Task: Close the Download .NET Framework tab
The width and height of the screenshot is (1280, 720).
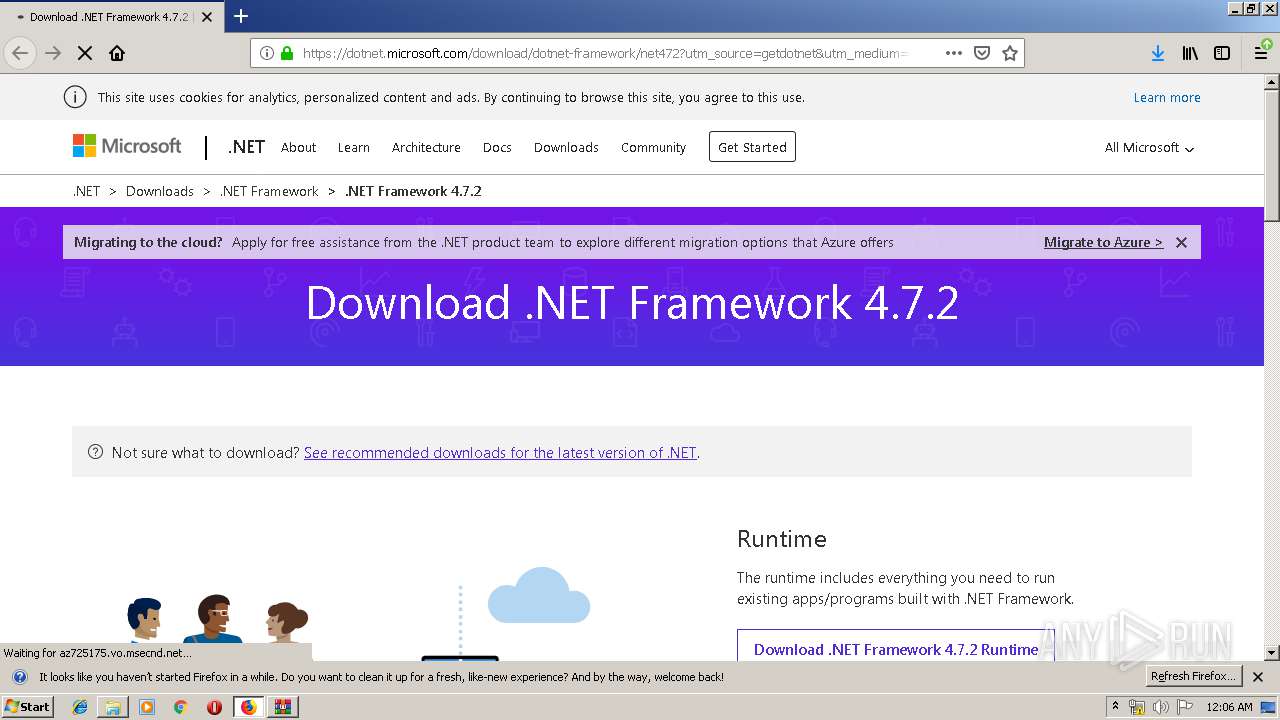Action: [x=207, y=17]
